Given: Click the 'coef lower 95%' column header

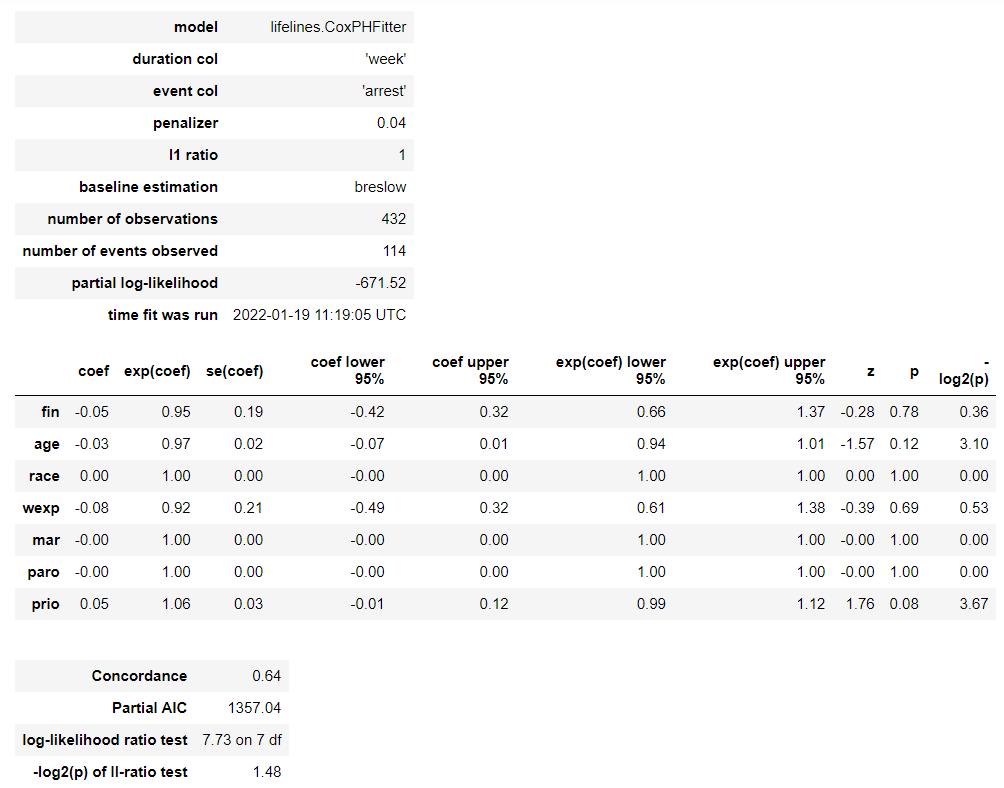Looking at the screenshot, I should tap(348, 370).
